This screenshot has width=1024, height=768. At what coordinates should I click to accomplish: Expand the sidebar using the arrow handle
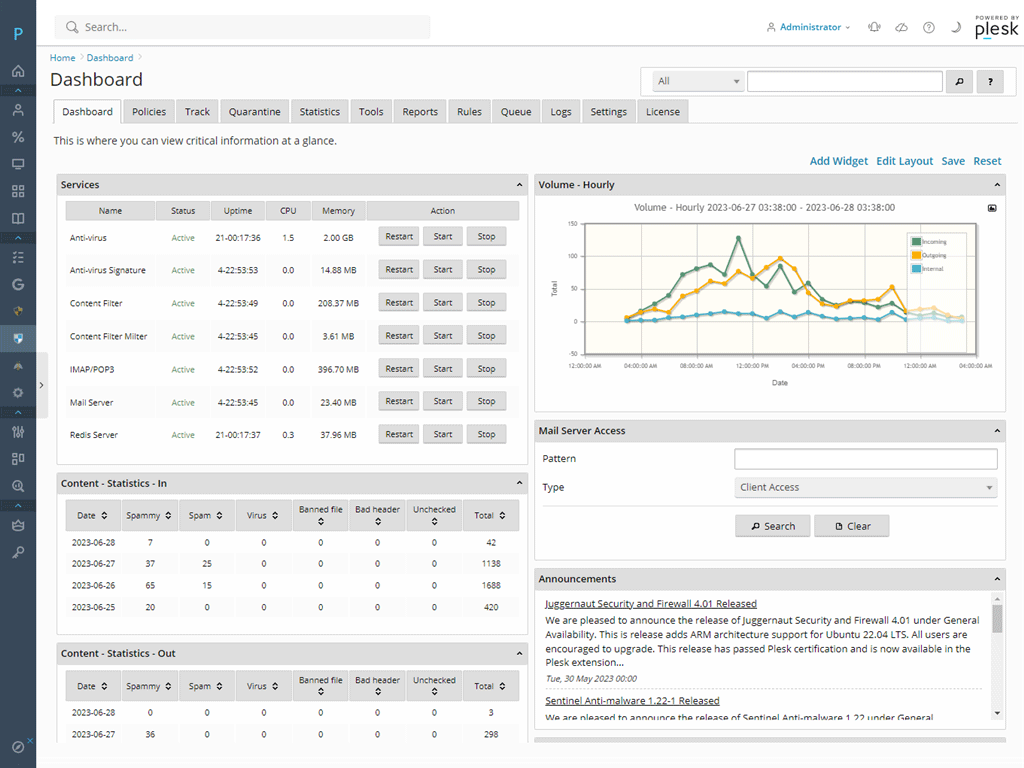click(x=42, y=385)
